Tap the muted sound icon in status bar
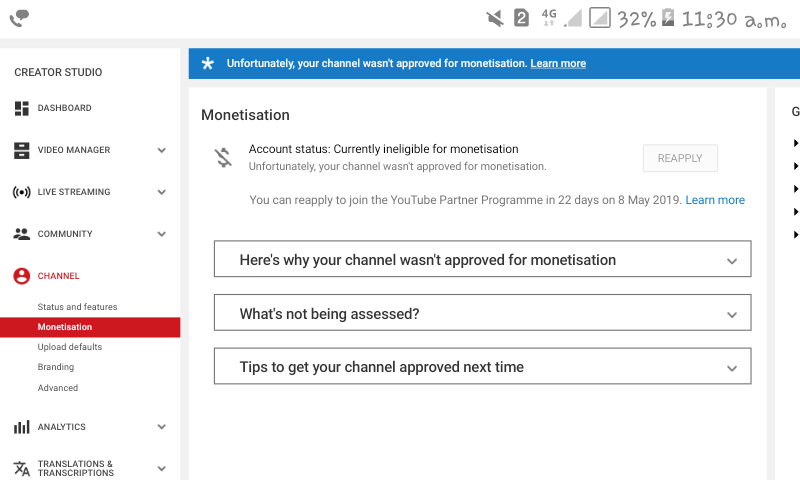Viewport: 800px width, 480px height. 494,19
